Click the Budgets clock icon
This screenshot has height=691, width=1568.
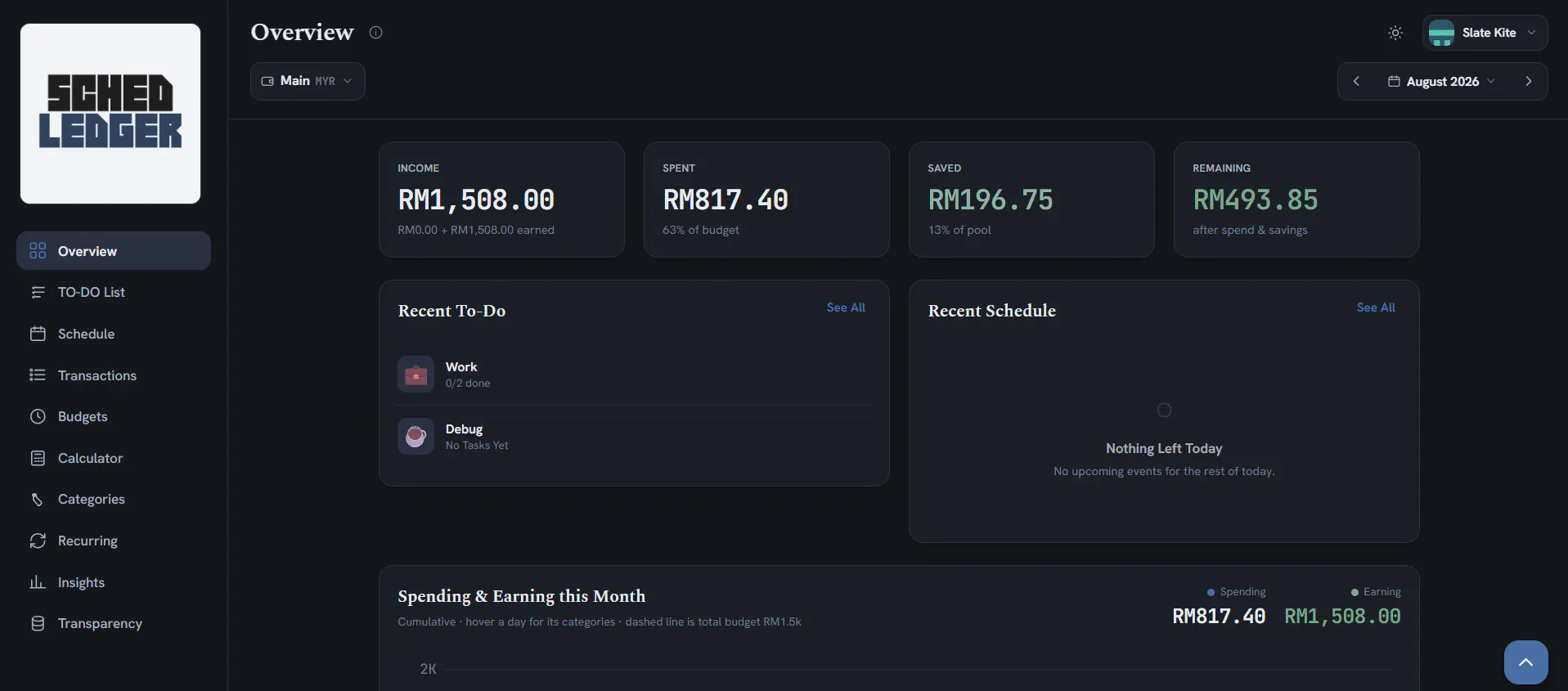click(x=38, y=416)
